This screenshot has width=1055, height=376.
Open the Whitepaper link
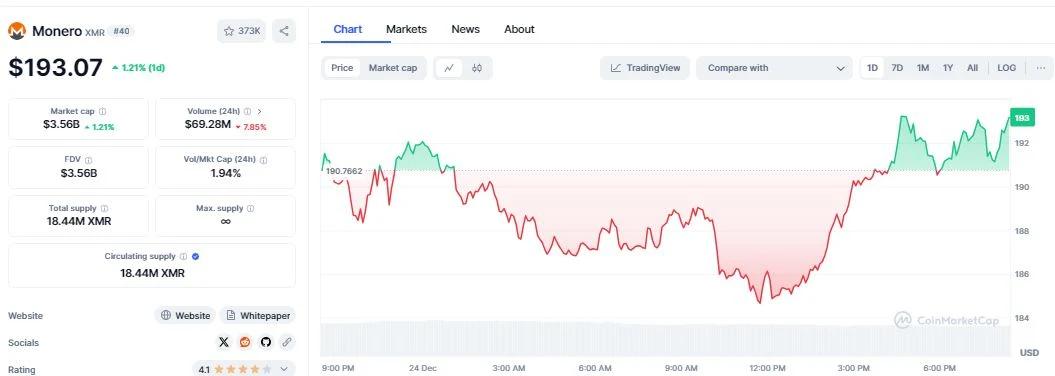tap(258, 315)
